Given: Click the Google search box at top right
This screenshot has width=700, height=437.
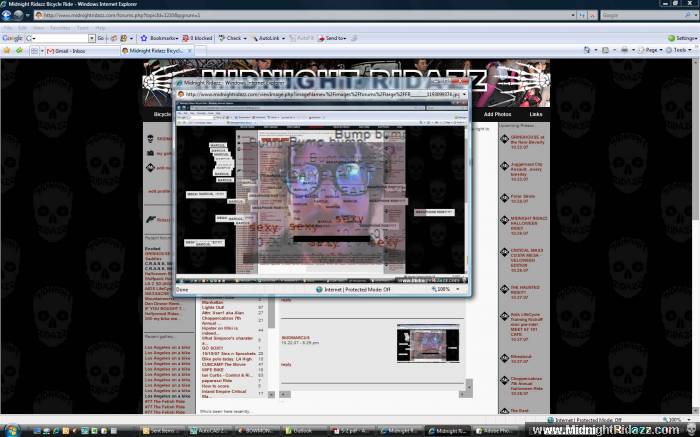Looking at the screenshot, I should coord(641,15).
